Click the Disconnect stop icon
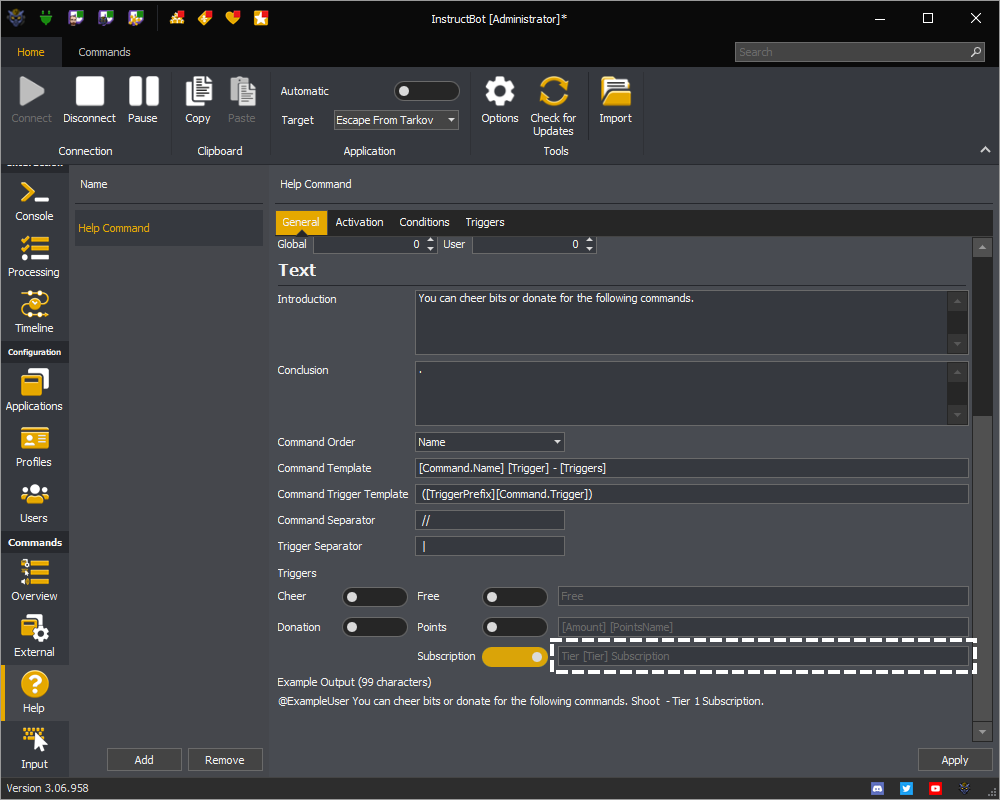The image size is (1000, 800). pos(89,91)
